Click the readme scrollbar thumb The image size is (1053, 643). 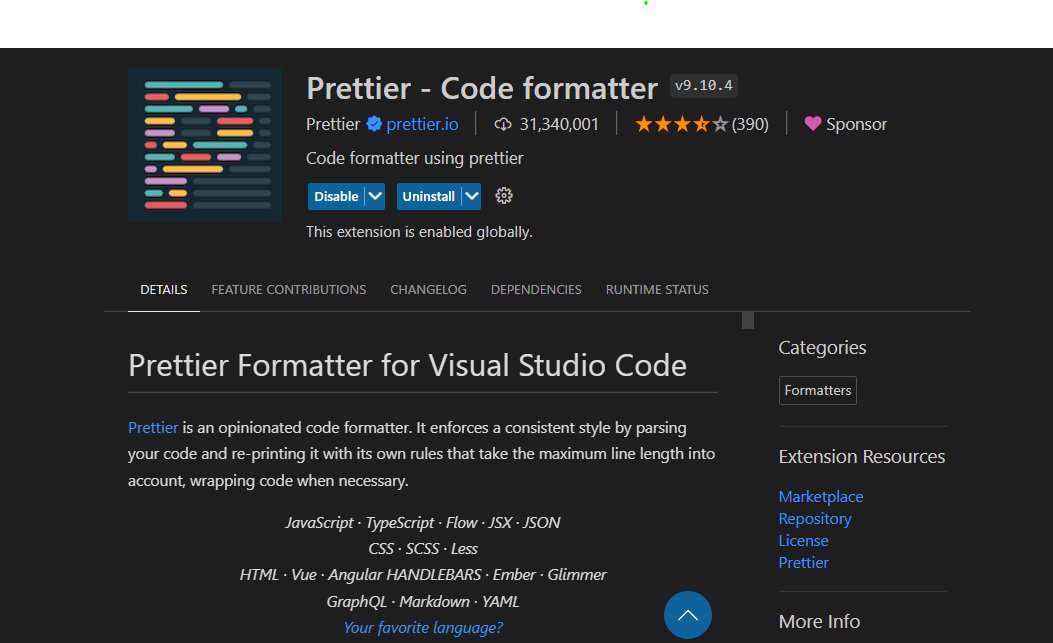[747, 320]
